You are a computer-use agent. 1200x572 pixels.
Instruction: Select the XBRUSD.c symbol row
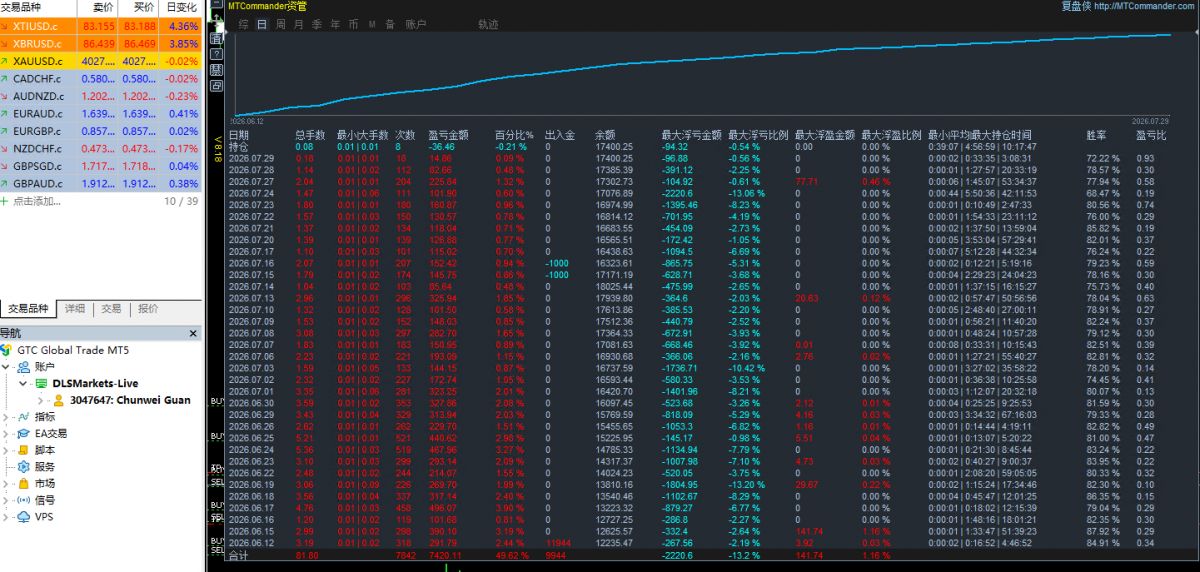pos(100,44)
